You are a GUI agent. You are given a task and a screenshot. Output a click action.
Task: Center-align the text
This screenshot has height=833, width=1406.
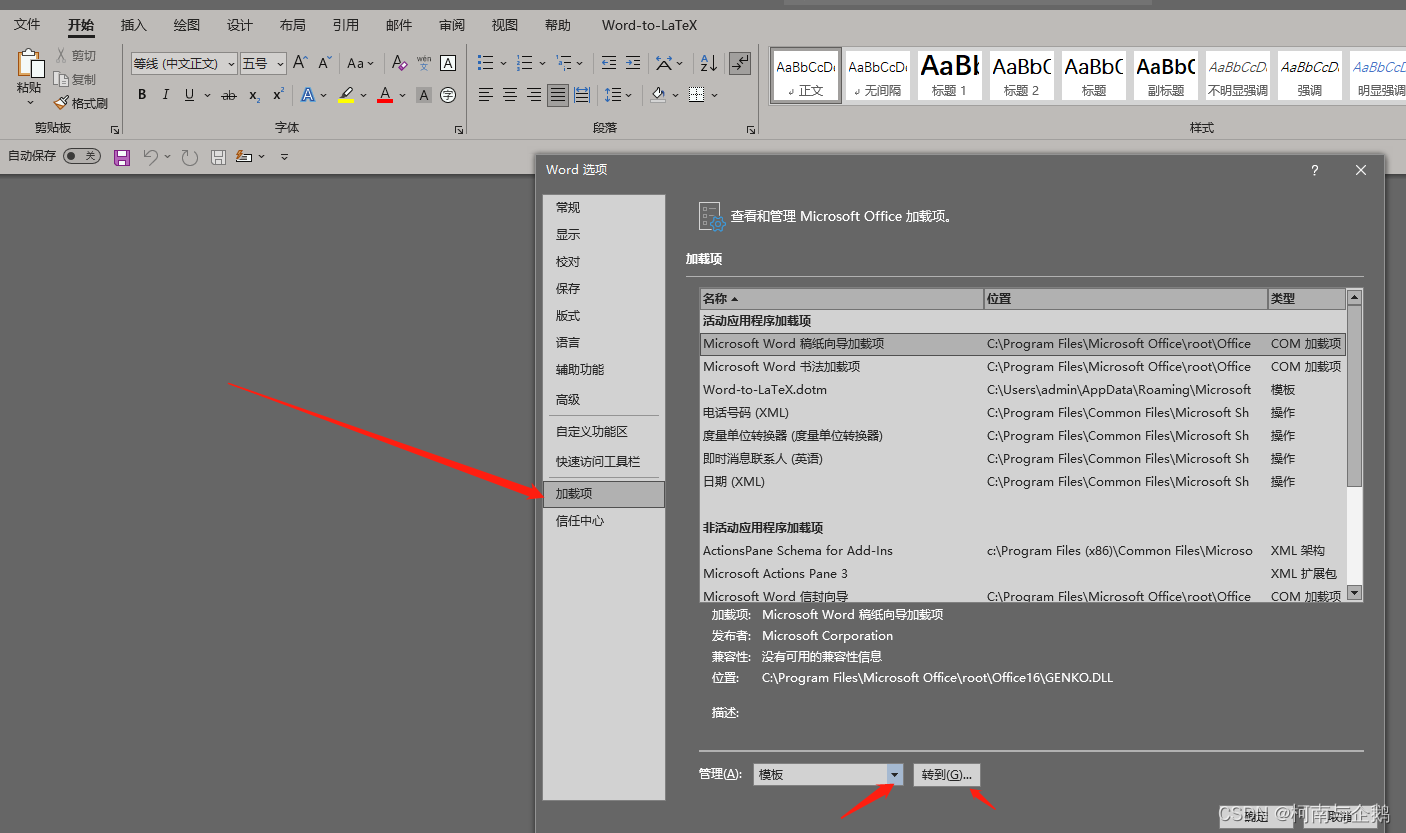coord(510,95)
